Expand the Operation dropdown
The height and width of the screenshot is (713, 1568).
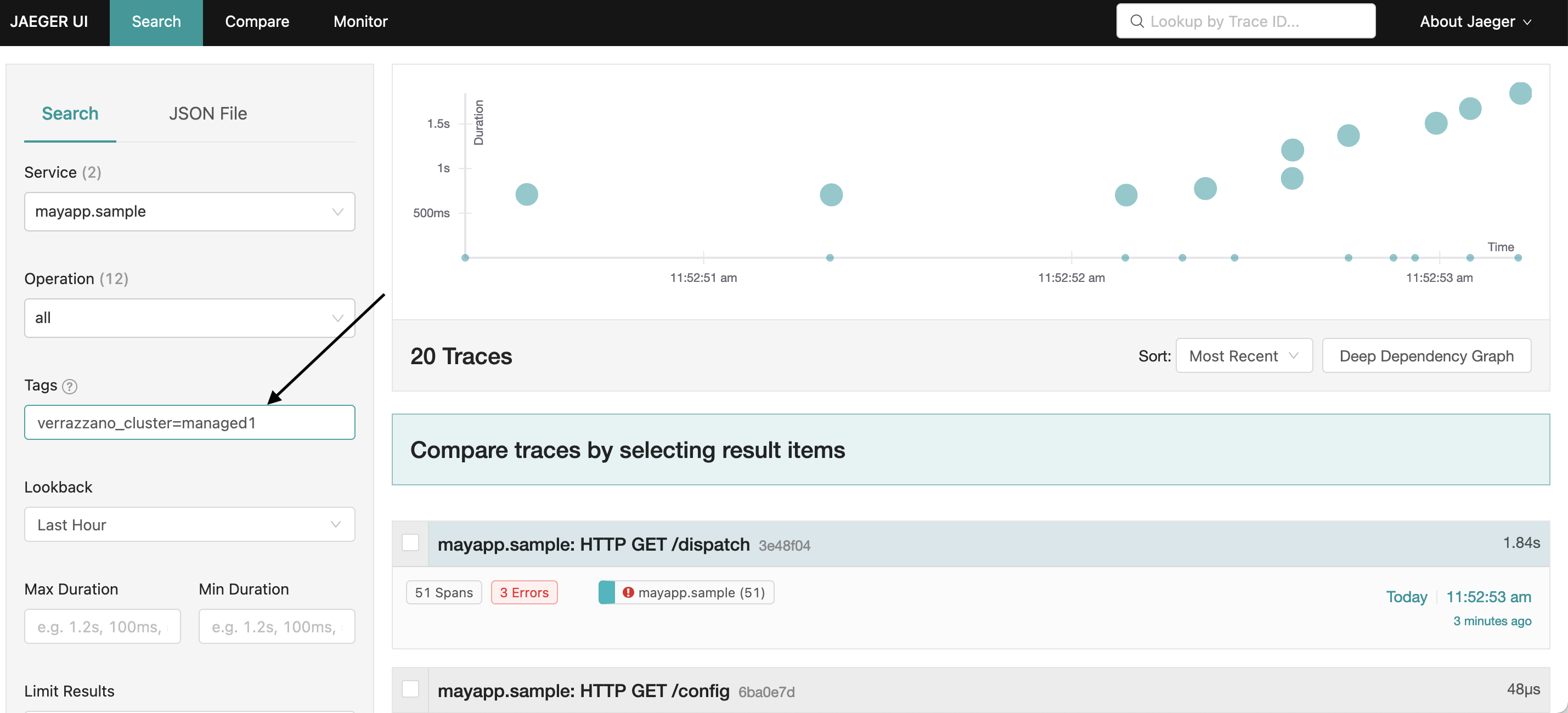pyautogui.click(x=189, y=317)
